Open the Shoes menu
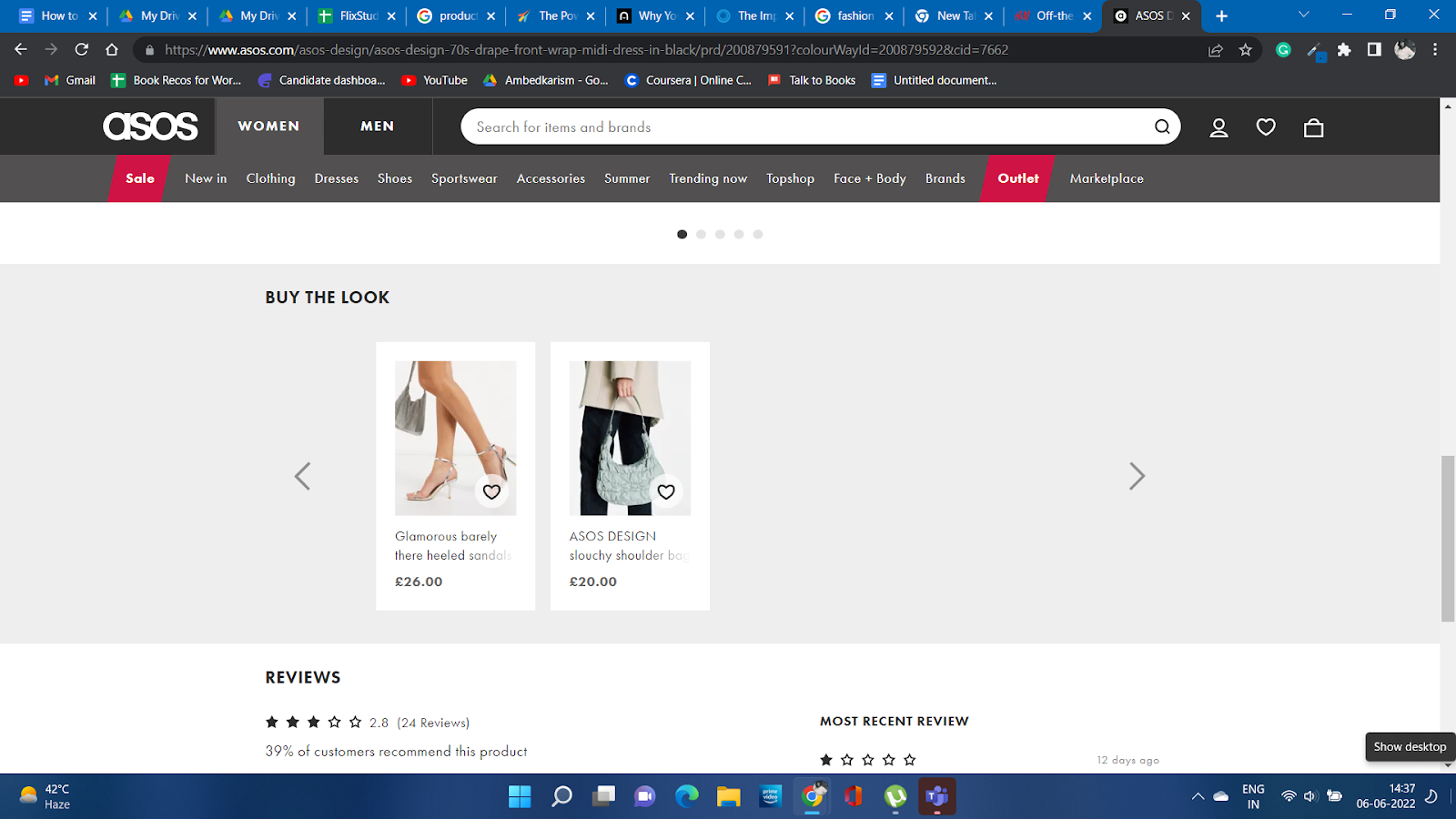 (395, 178)
